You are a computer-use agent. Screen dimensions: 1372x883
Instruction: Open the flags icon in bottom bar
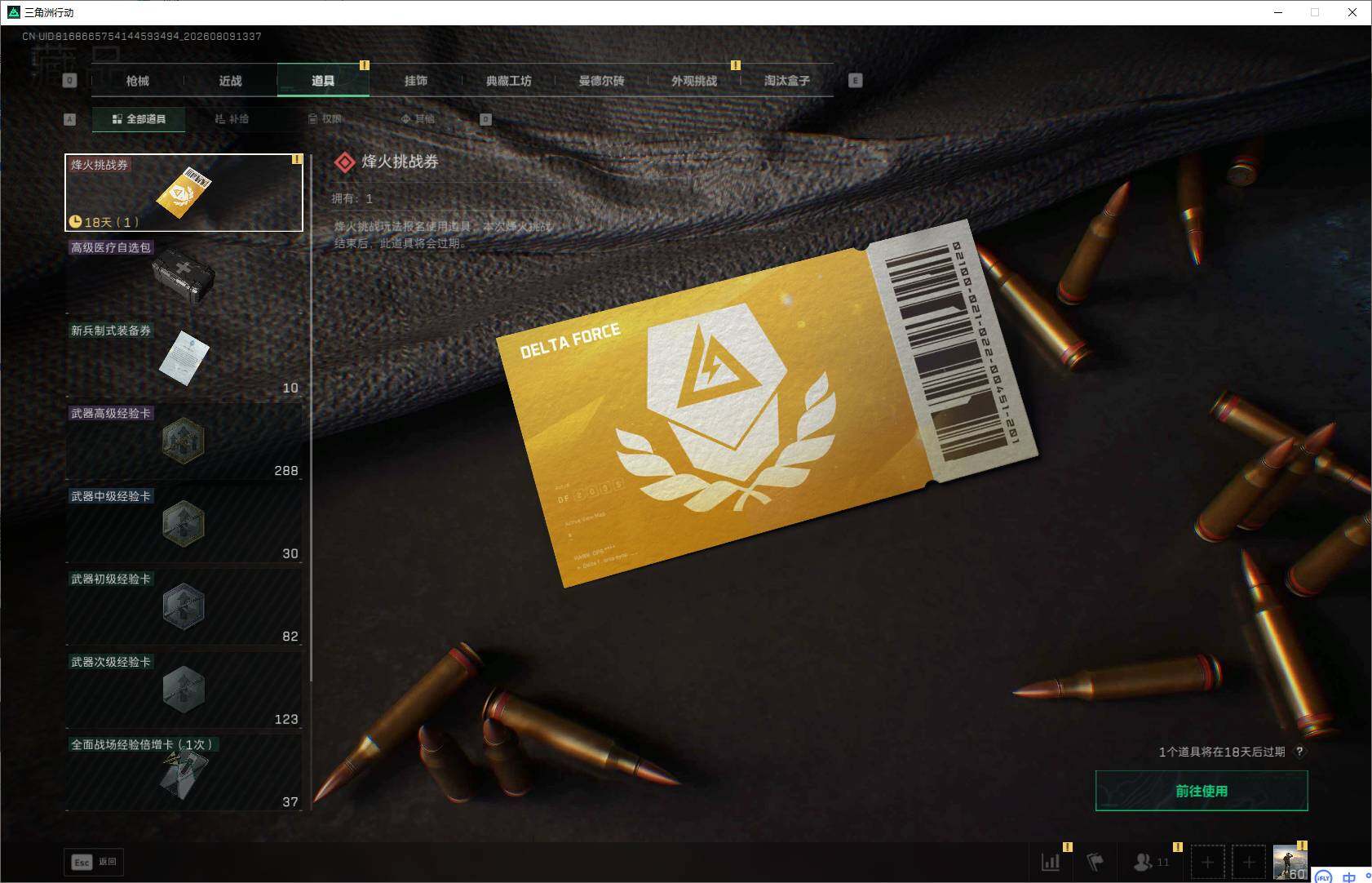pos(1095,862)
